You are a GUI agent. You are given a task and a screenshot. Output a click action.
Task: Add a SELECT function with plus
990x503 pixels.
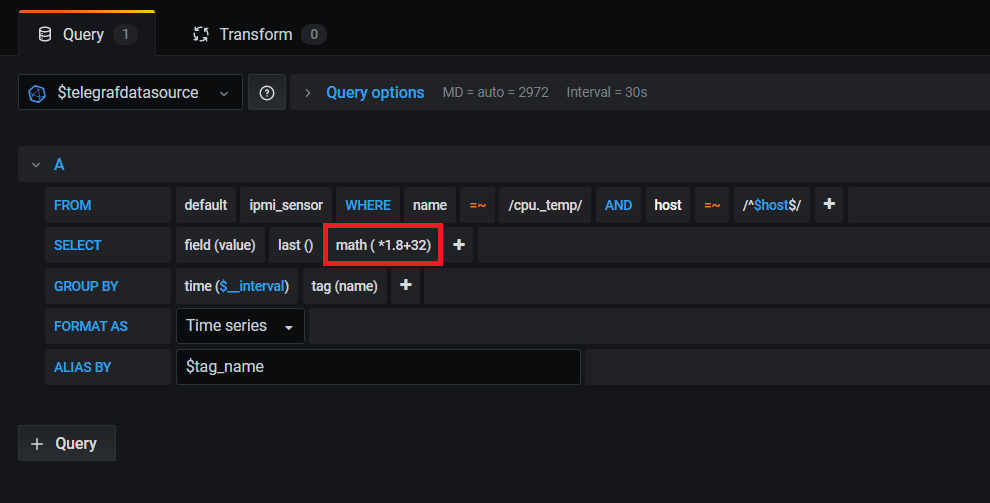[x=459, y=245]
